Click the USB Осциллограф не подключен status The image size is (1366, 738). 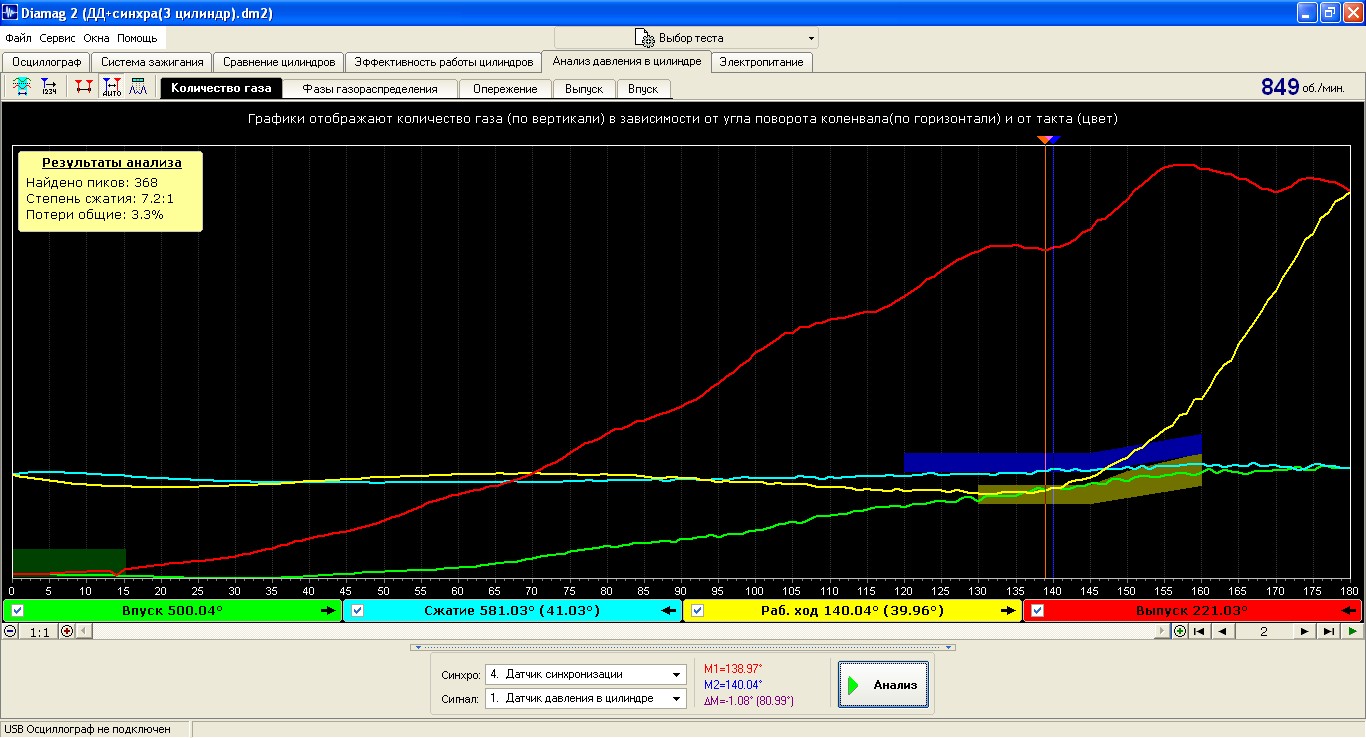point(88,729)
